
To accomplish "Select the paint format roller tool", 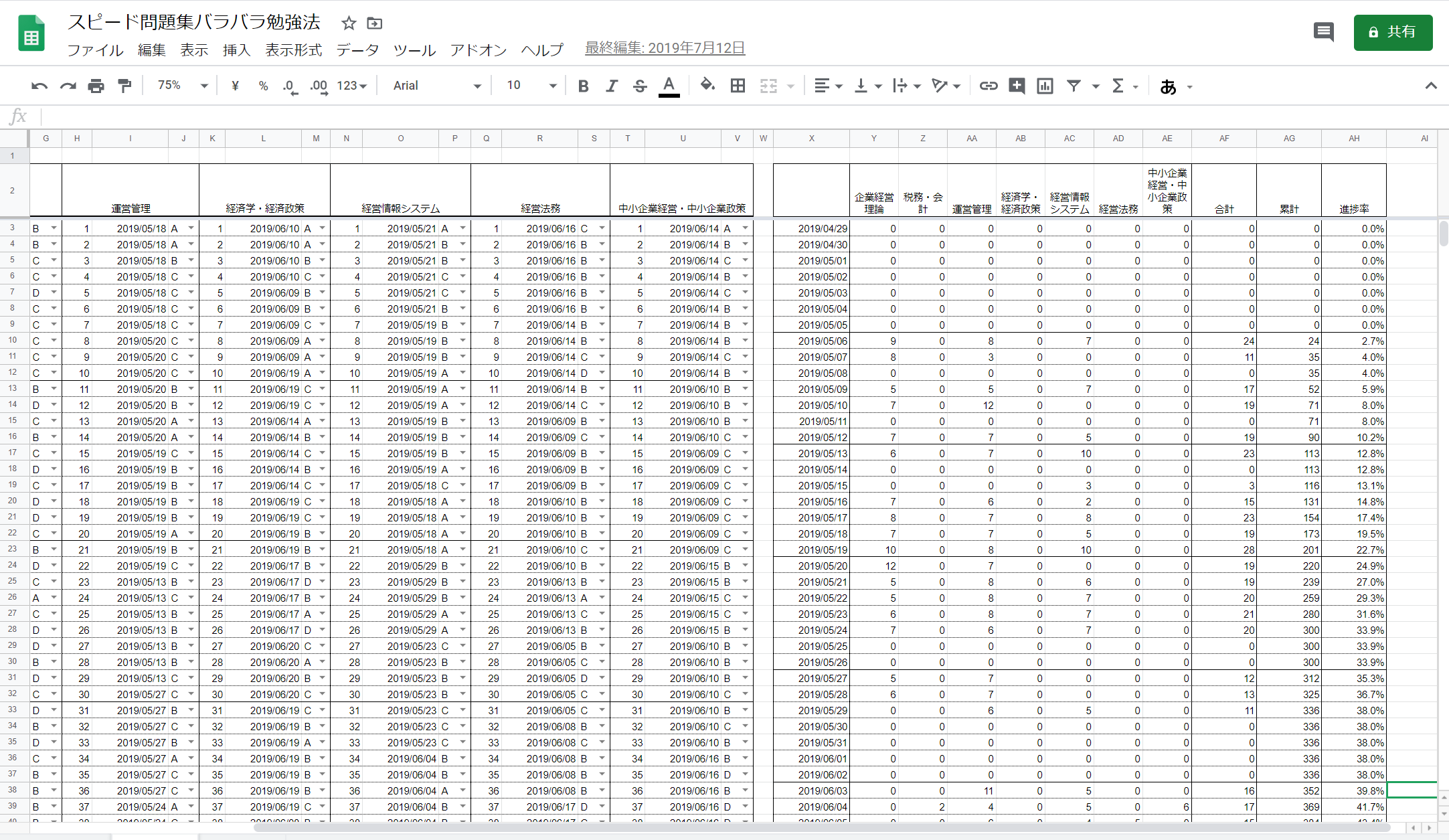I will pyautogui.click(x=124, y=86).
